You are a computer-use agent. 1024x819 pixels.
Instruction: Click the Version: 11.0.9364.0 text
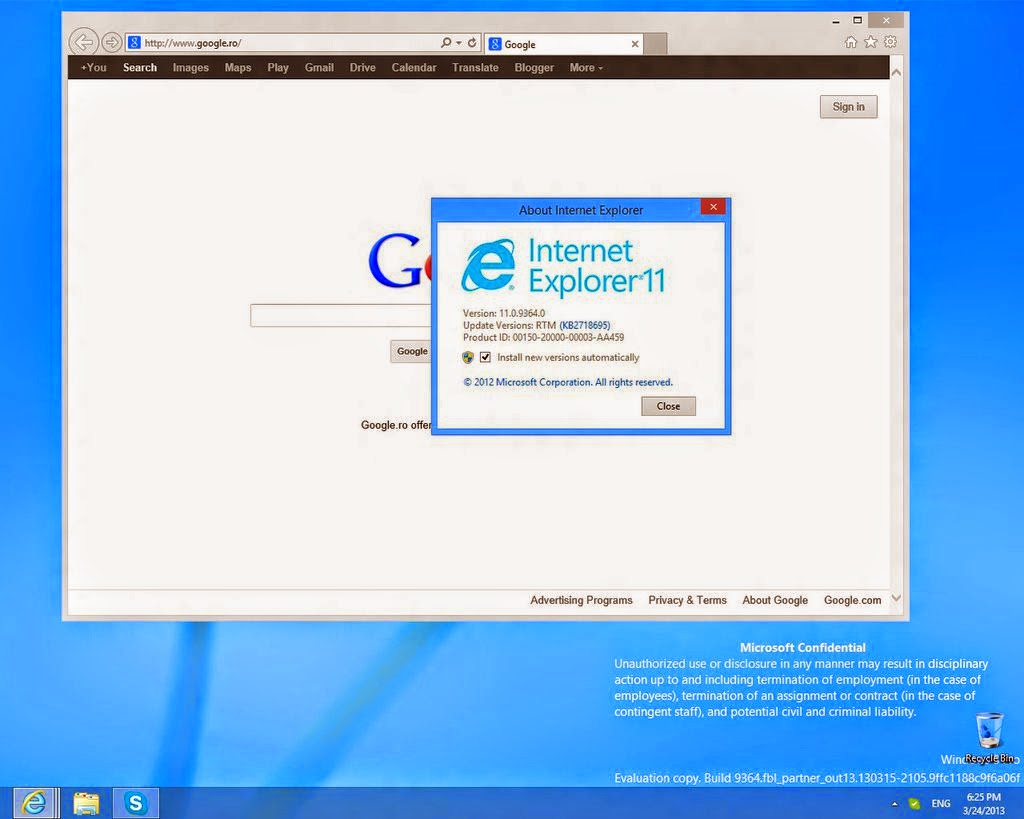(504, 313)
